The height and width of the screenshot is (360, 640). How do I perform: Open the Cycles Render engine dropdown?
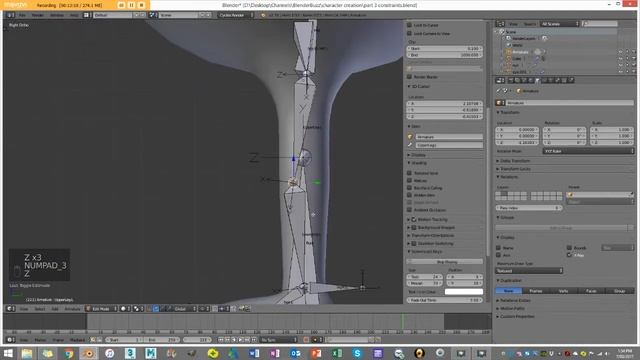(235, 15)
